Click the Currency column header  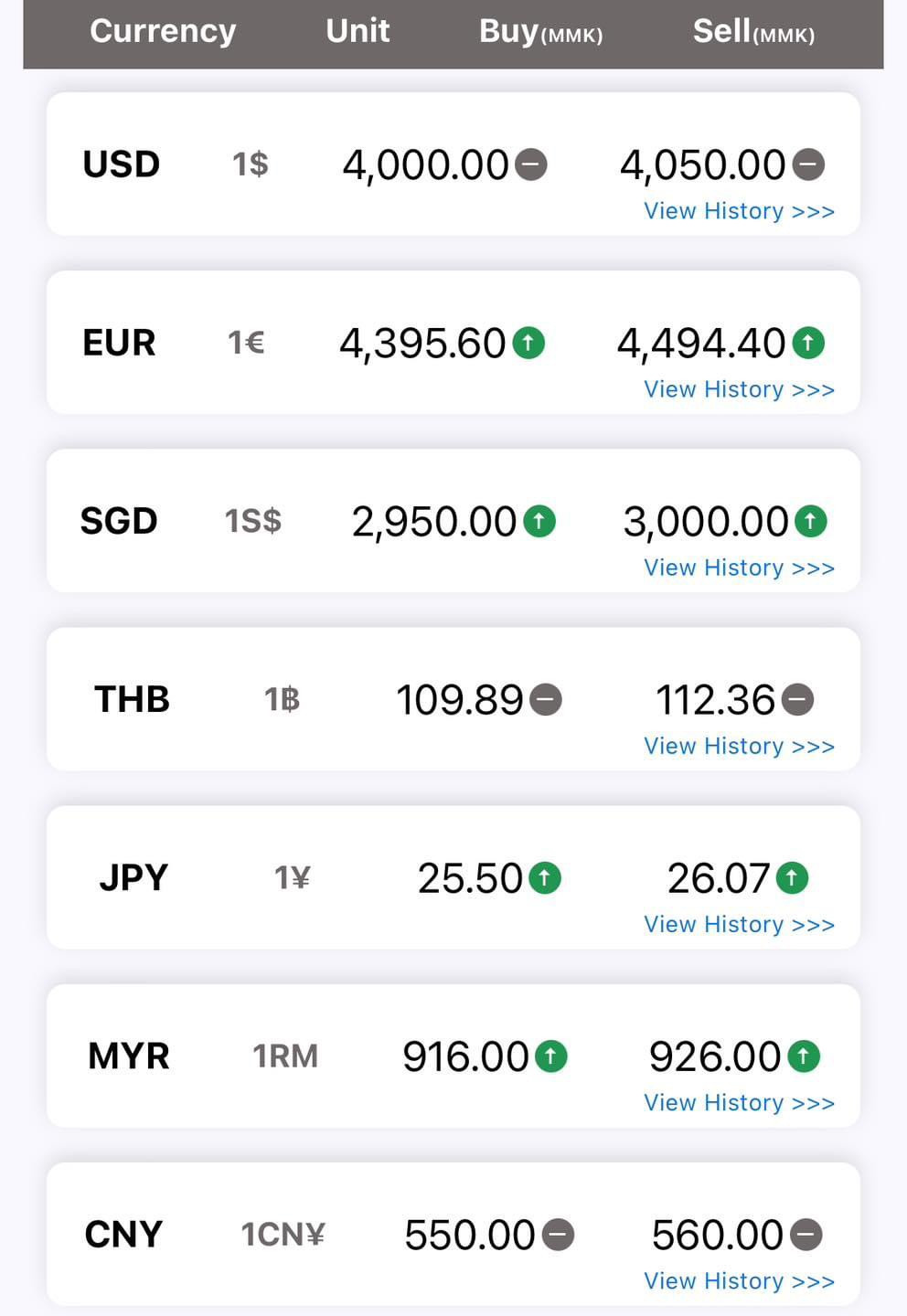tap(163, 31)
